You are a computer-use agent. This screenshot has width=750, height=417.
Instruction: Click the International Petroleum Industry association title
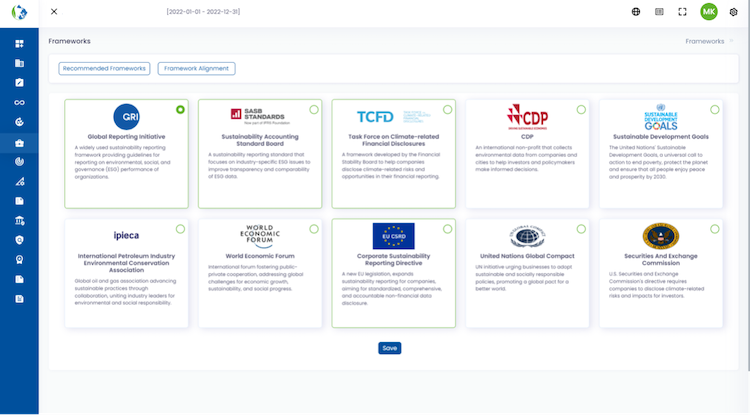point(126,263)
